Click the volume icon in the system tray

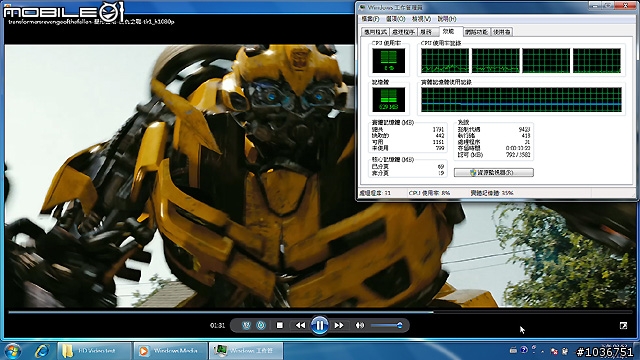[x=565, y=351]
